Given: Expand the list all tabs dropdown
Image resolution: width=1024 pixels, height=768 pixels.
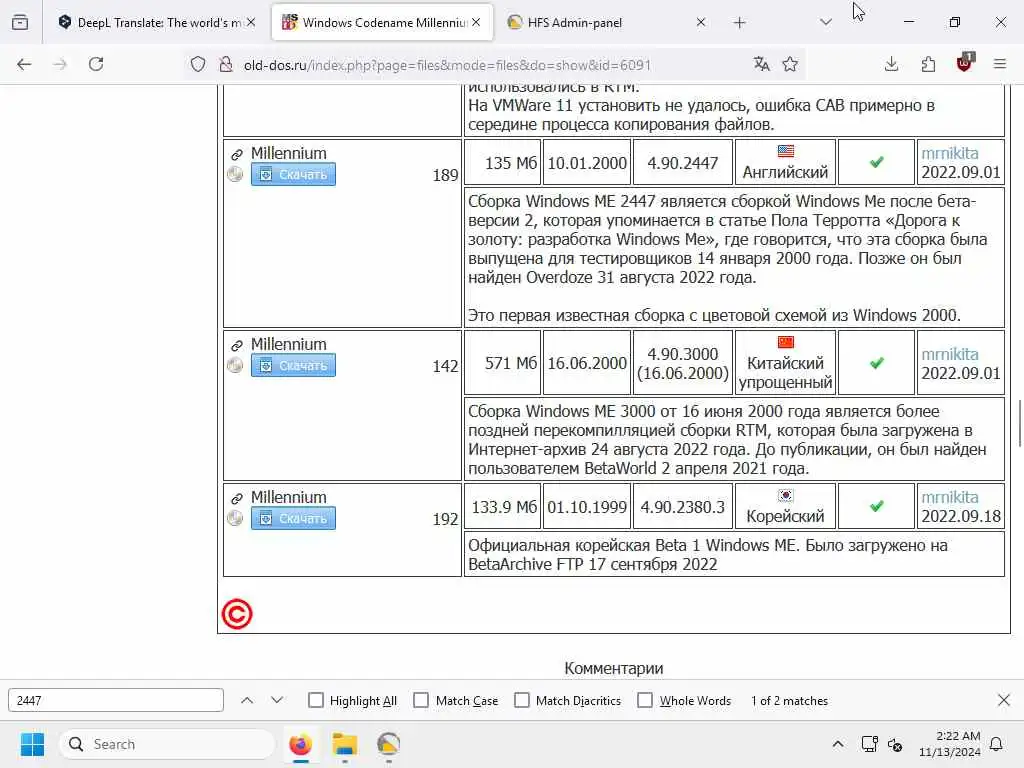Looking at the screenshot, I should point(826,22).
